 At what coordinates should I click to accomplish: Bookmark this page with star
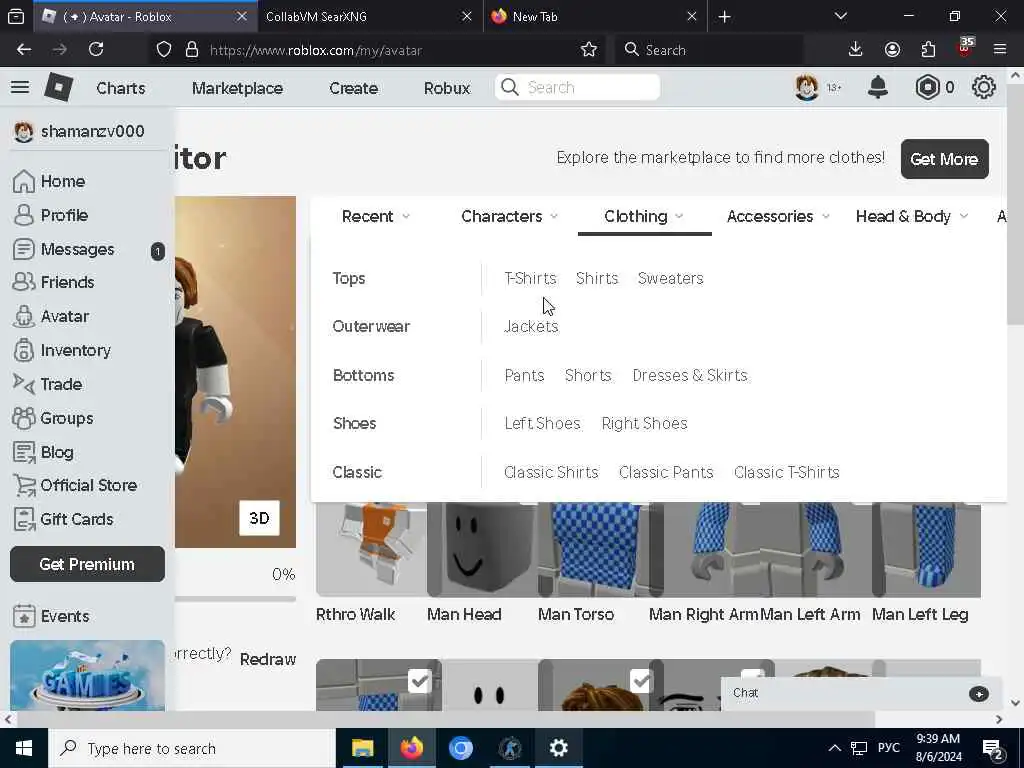(x=588, y=50)
